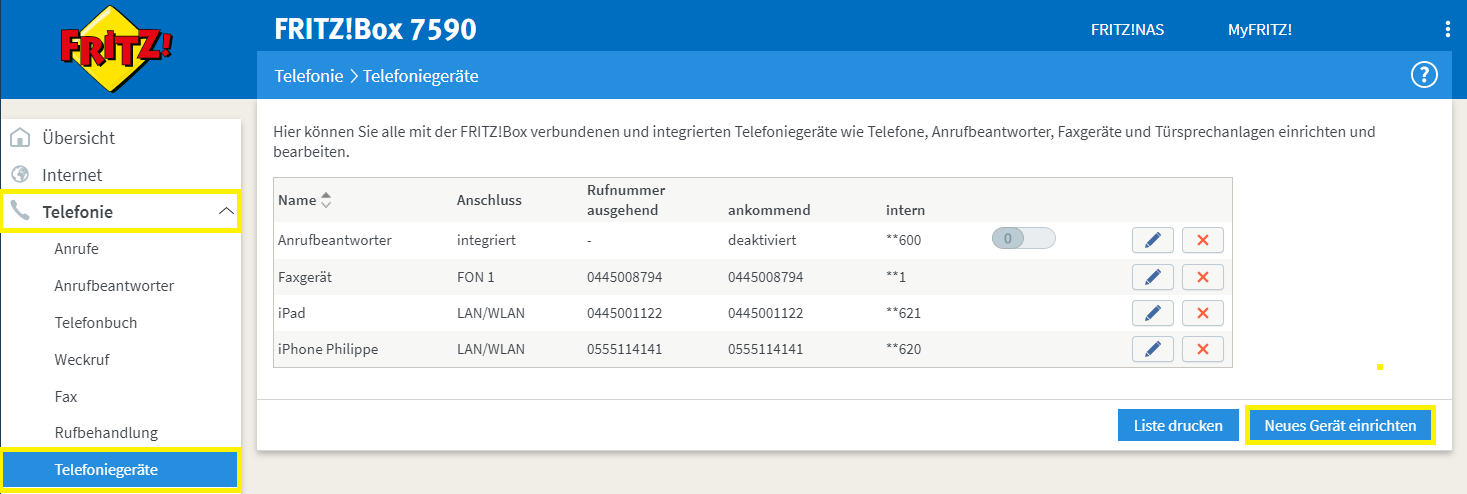The image size is (1467, 494).
Task: Click Neues Gerät einrichten button
Action: click(x=1340, y=425)
